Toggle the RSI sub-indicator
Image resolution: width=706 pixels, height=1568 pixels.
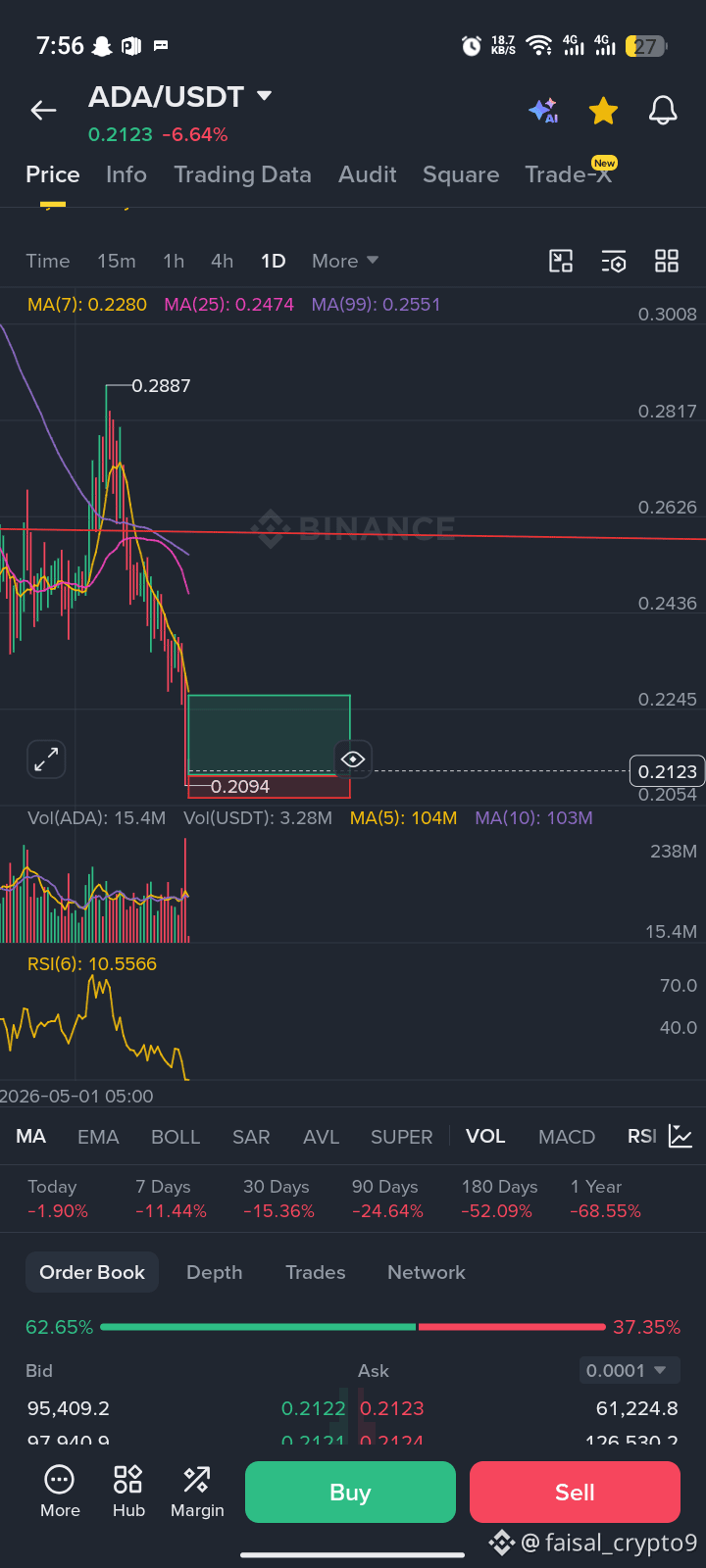[x=642, y=1136]
